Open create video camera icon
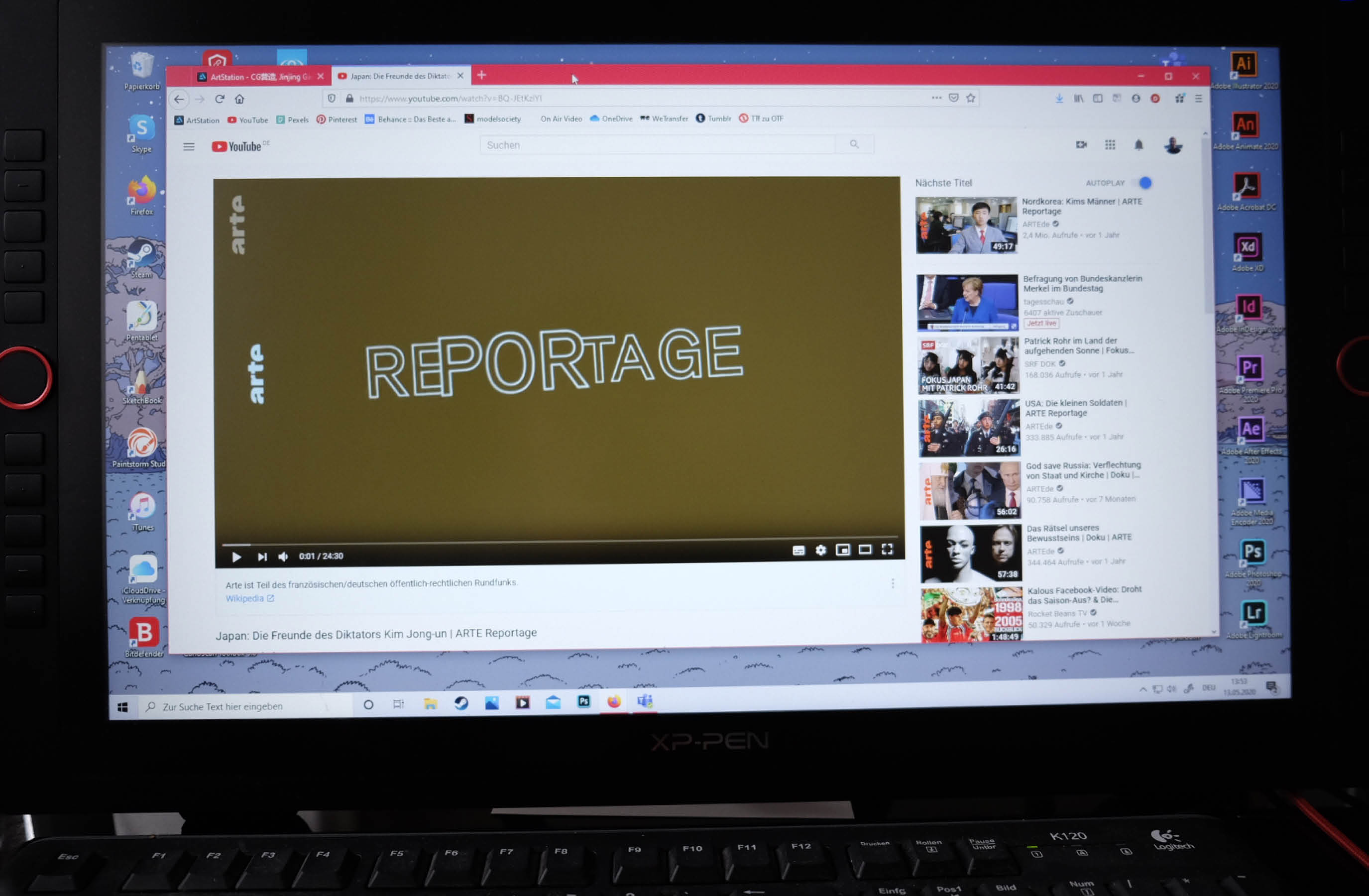This screenshot has width=1369, height=896. click(x=1081, y=145)
